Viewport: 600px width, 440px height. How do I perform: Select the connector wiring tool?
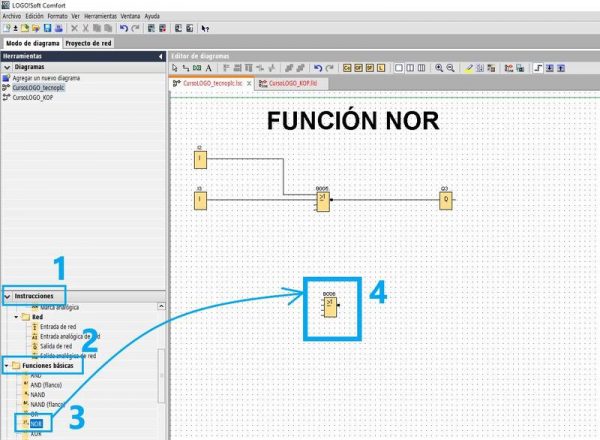point(187,67)
